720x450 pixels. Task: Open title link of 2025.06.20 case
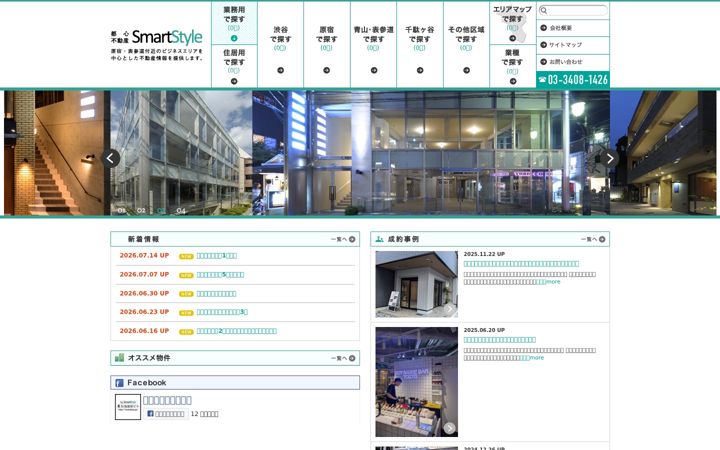click(500, 340)
